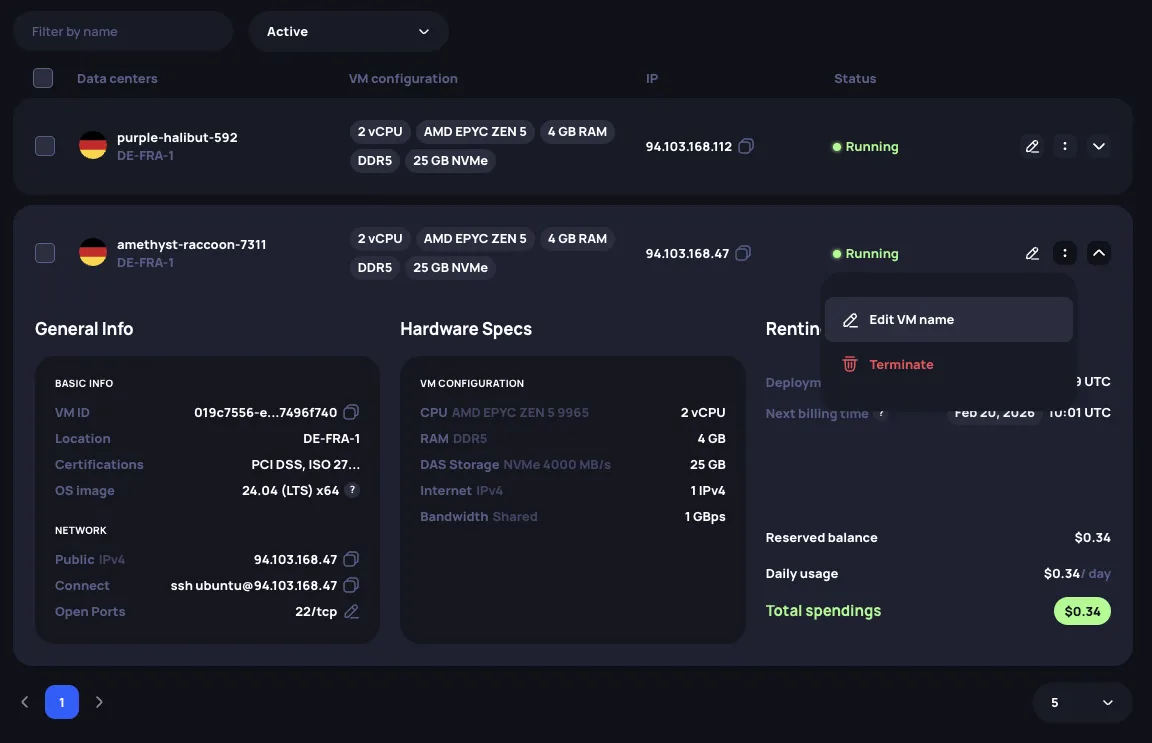
Task: Choose Terminate from the menu
Action: pyautogui.click(x=901, y=364)
